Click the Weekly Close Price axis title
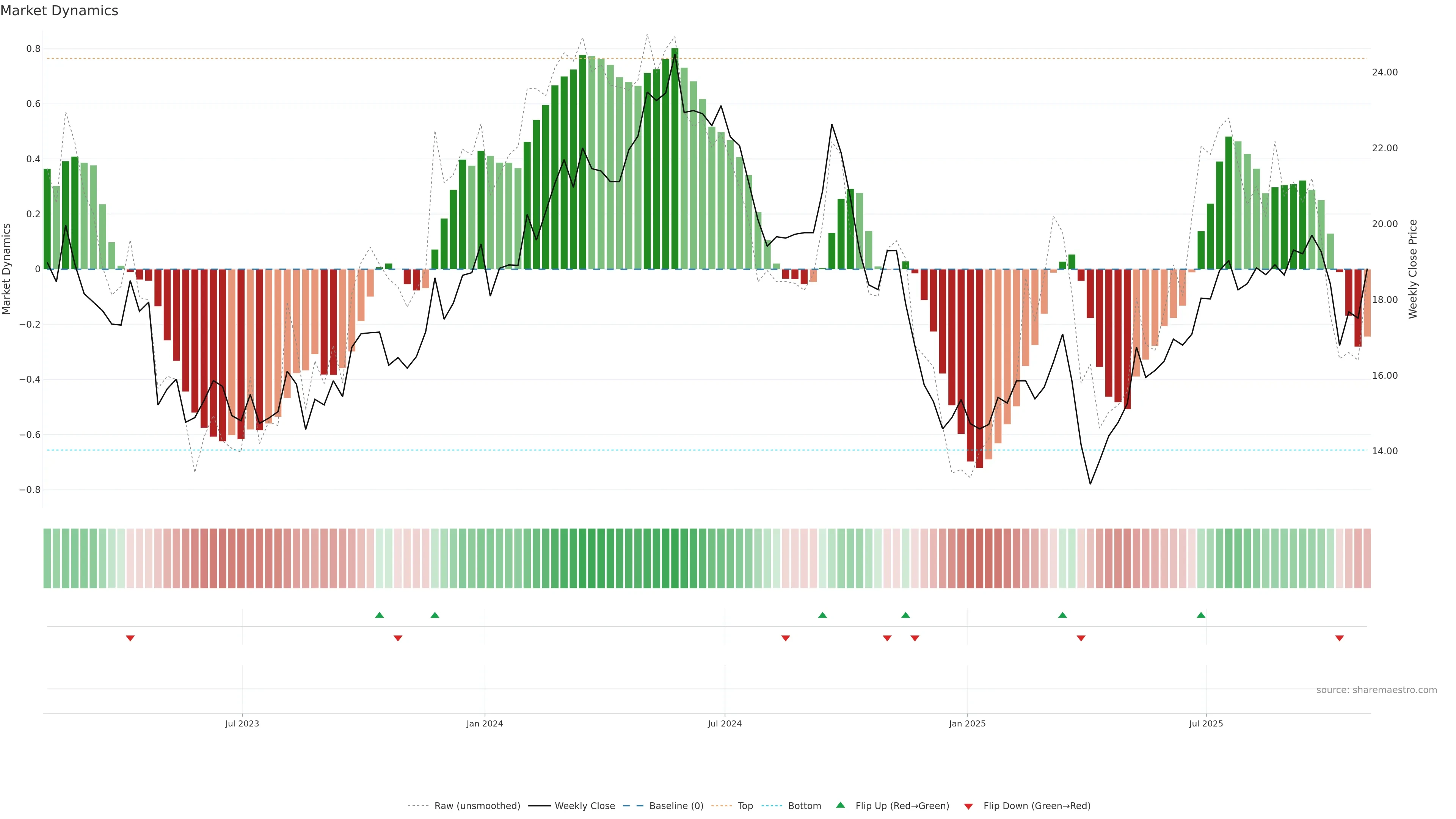Viewport: 1456px width, 819px height. (1412, 269)
